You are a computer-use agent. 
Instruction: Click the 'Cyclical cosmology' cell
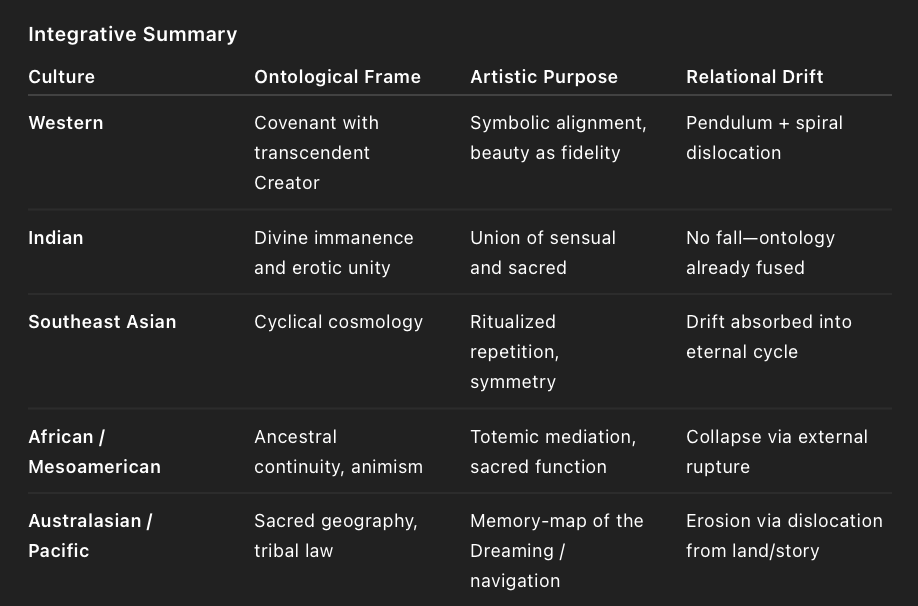(338, 322)
